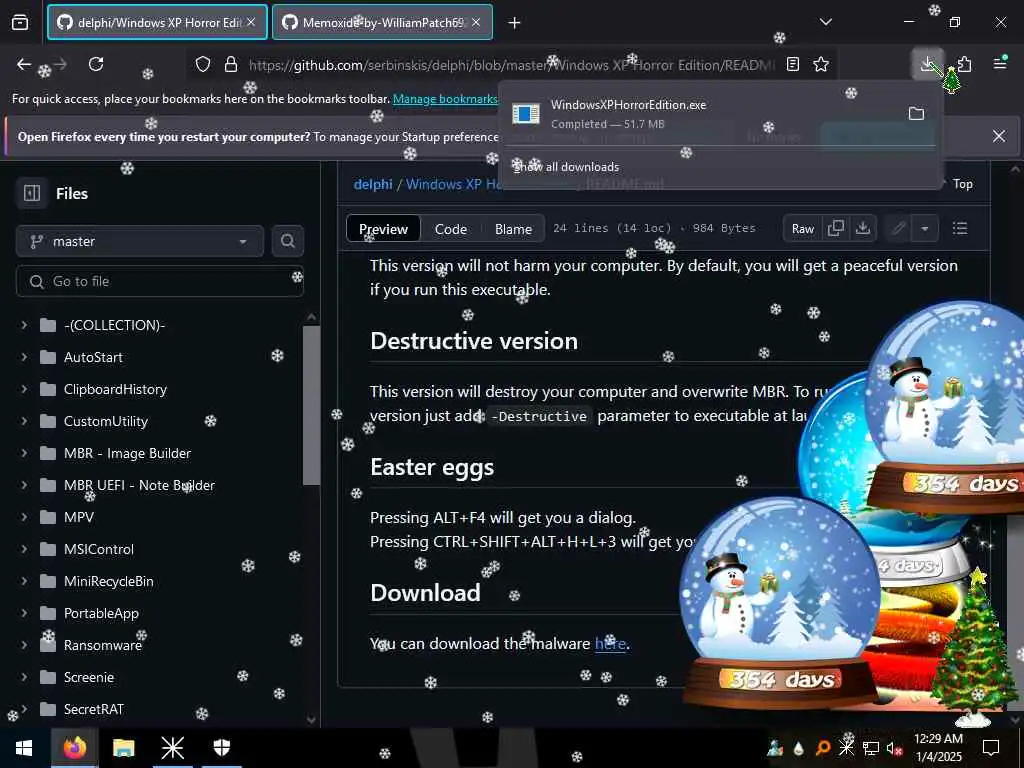Click the delphi breadcrumb link
The image size is (1024, 768).
click(373, 184)
